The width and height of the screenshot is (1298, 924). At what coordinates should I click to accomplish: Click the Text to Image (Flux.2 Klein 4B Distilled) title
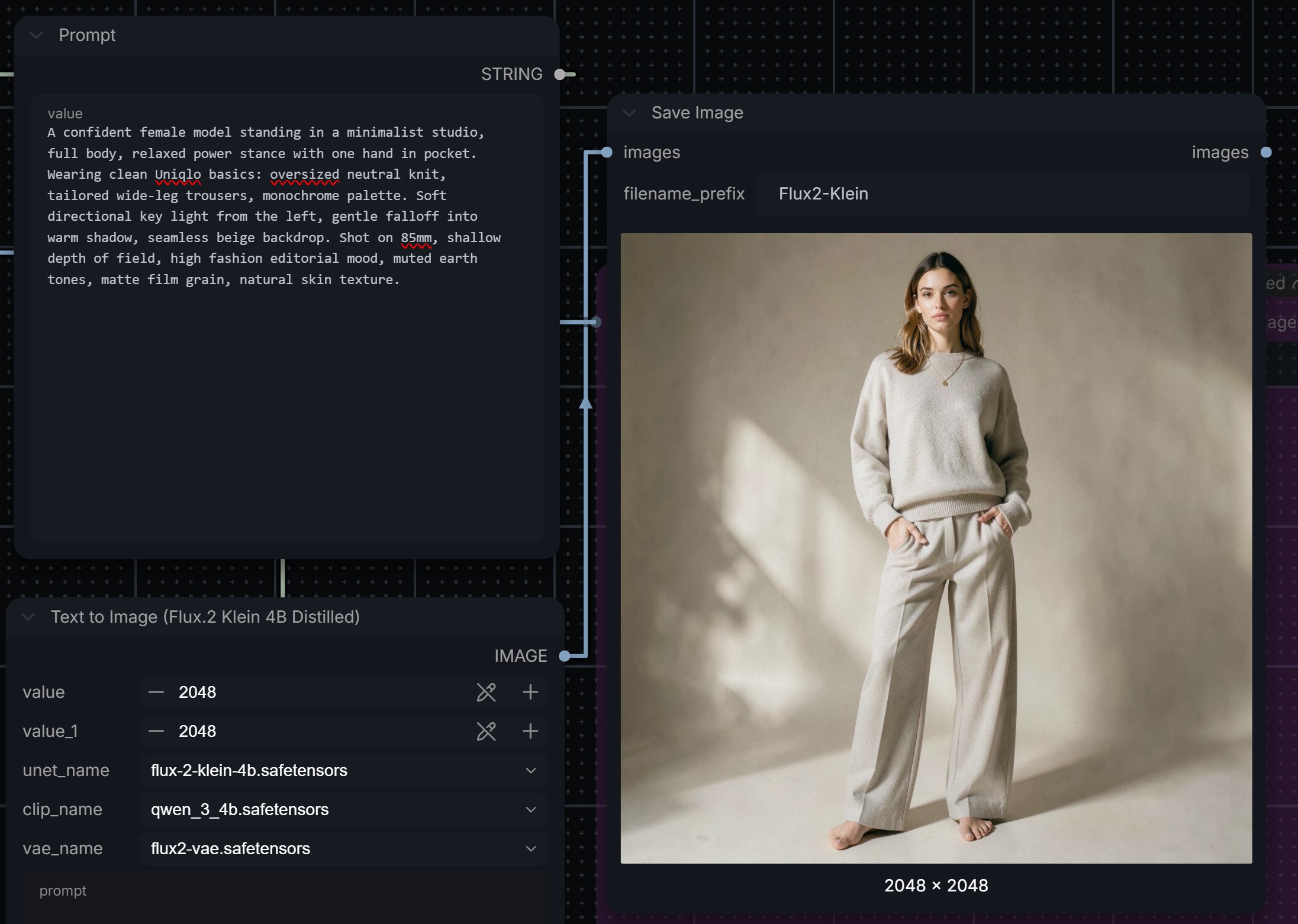click(205, 617)
